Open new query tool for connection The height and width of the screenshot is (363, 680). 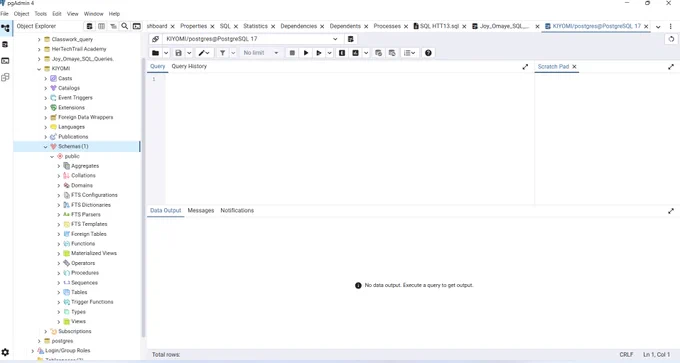point(350,39)
